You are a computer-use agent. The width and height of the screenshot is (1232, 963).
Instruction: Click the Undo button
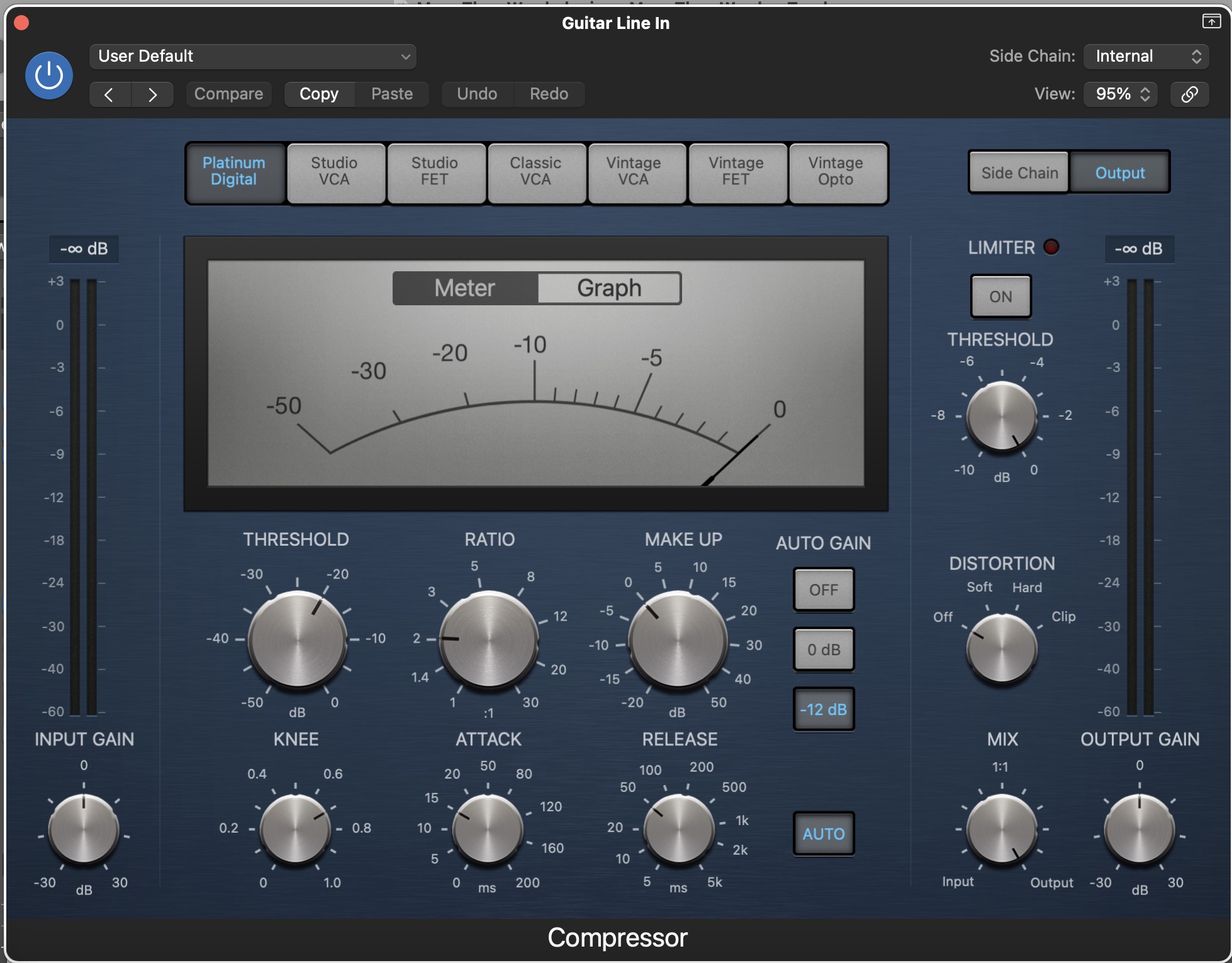point(477,94)
